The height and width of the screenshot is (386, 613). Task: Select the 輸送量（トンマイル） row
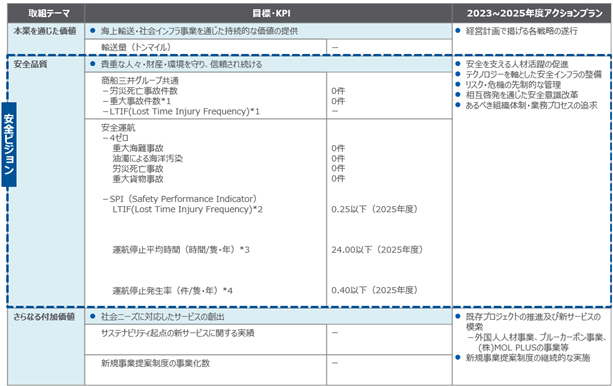tap(268, 47)
